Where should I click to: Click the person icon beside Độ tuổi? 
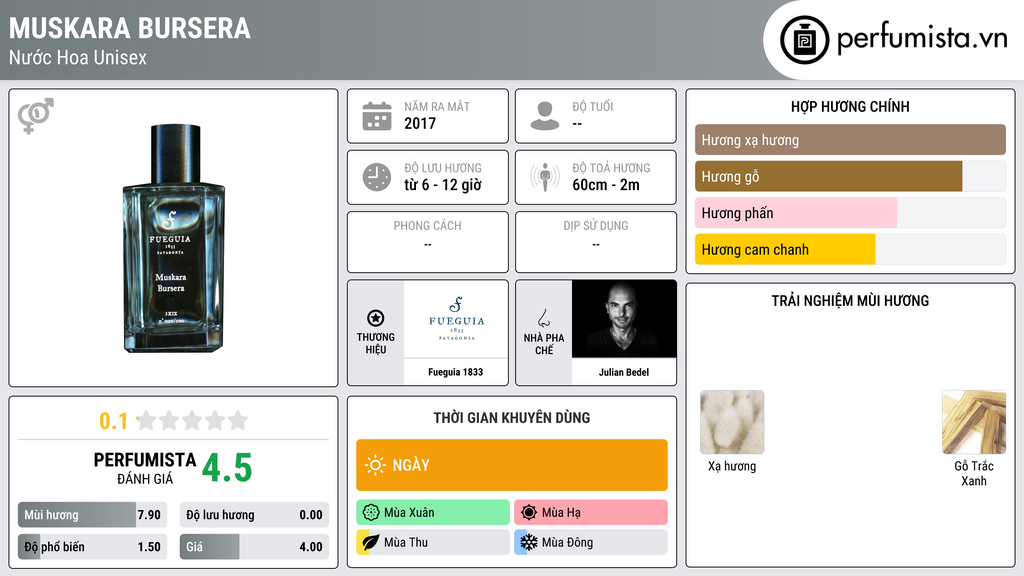pos(545,116)
